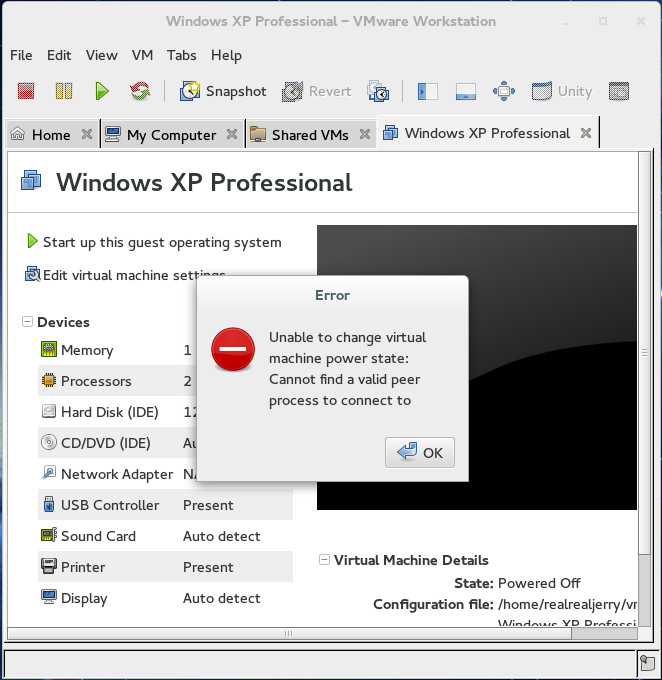
Task: Close the Windows XP Professional tab
Action: pyautogui.click(x=586, y=133)
